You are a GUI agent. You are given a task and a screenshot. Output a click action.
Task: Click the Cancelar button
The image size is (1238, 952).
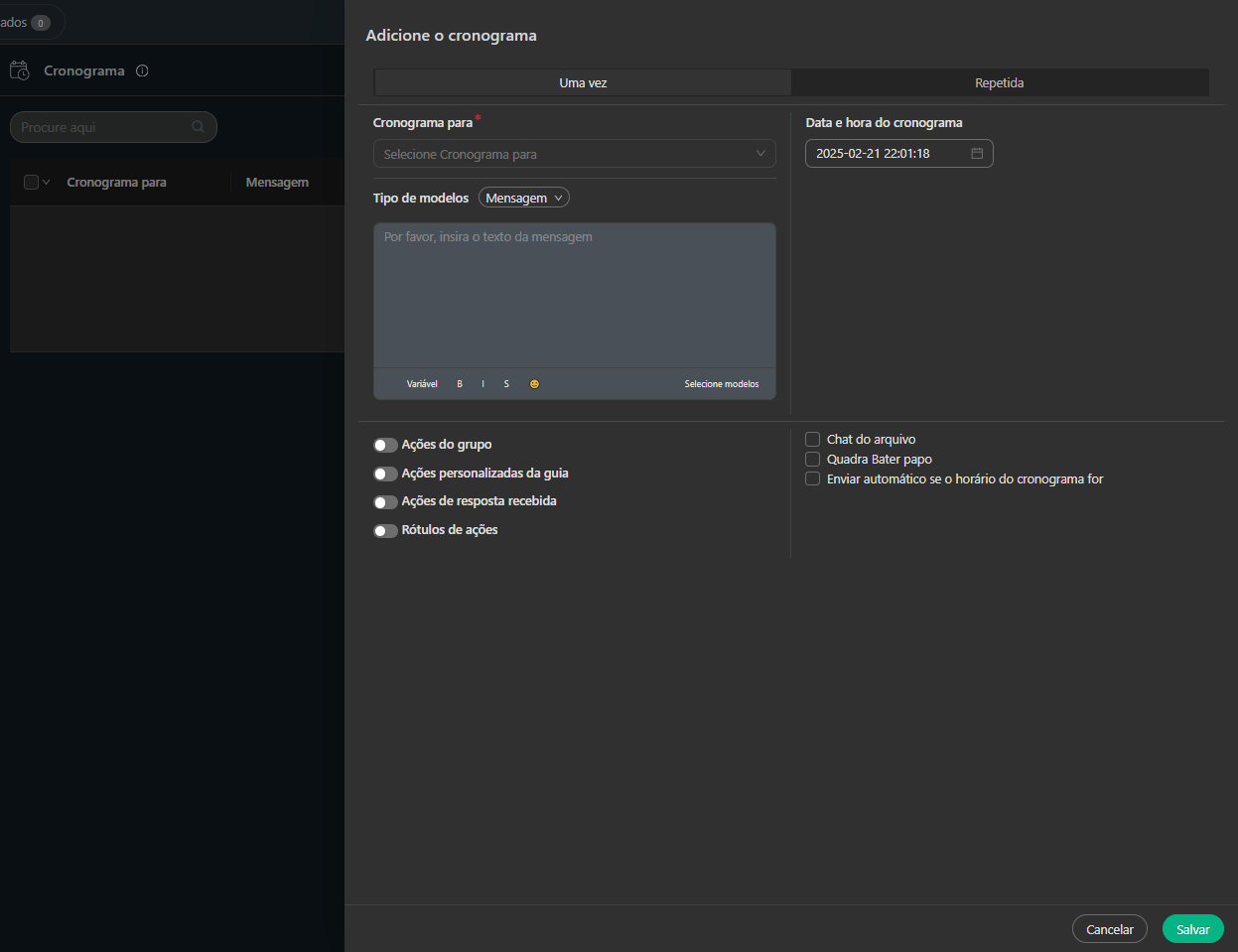[x=1109, y=929]
